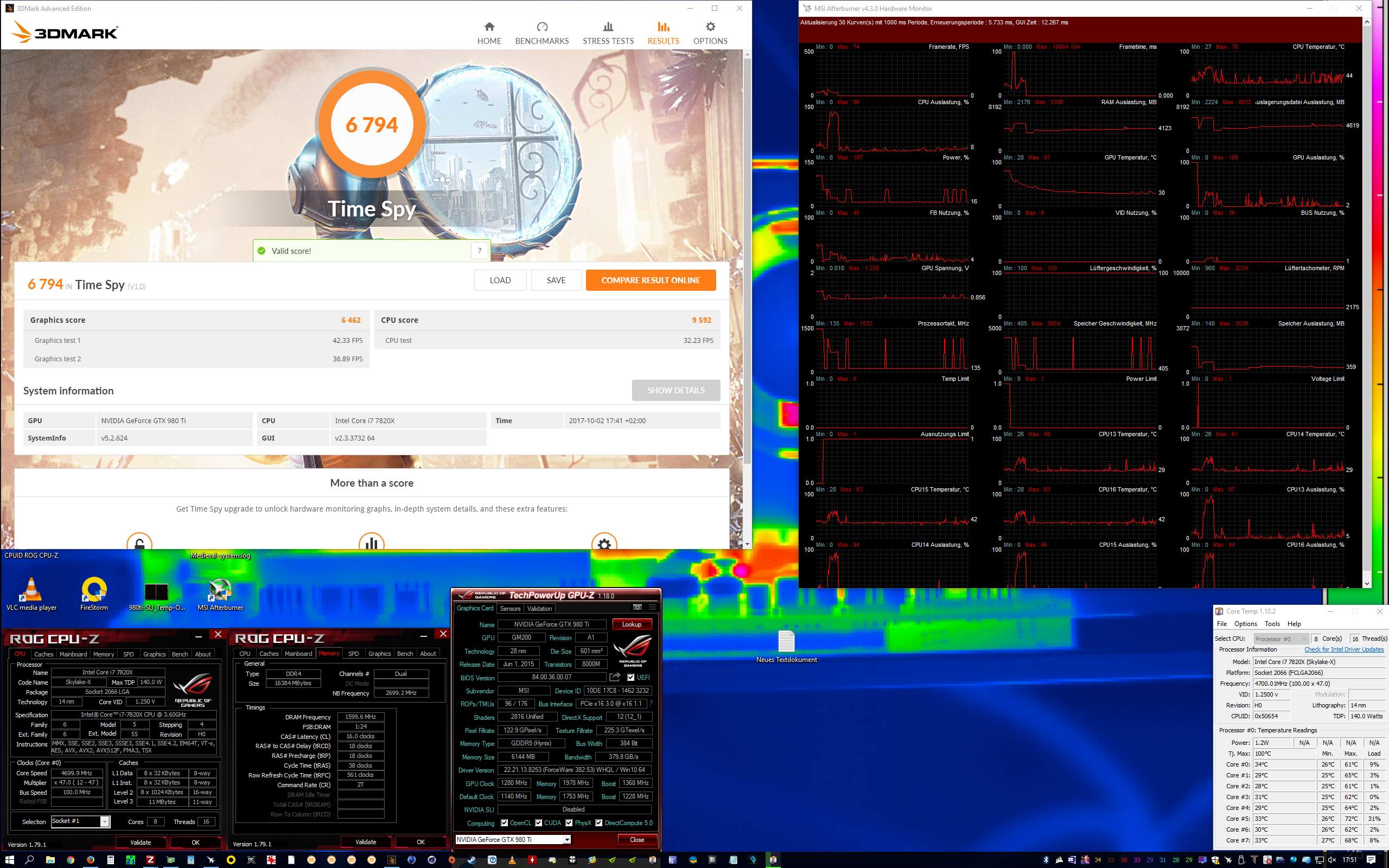
Task: Click COMPARE RESULT ONLINE
Action: 651,280
